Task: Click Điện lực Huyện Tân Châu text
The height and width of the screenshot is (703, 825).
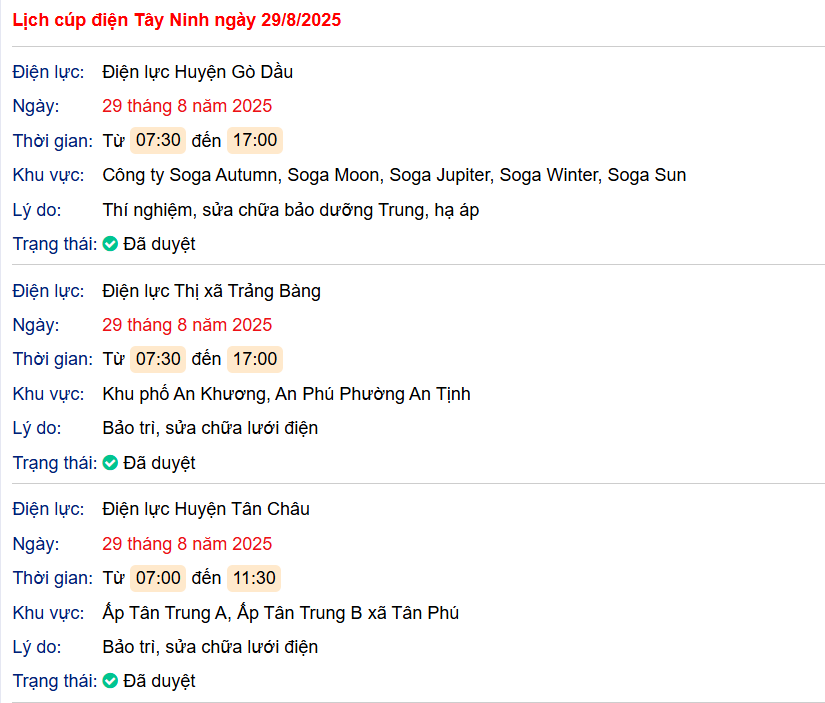Action: tap(206, 509)
